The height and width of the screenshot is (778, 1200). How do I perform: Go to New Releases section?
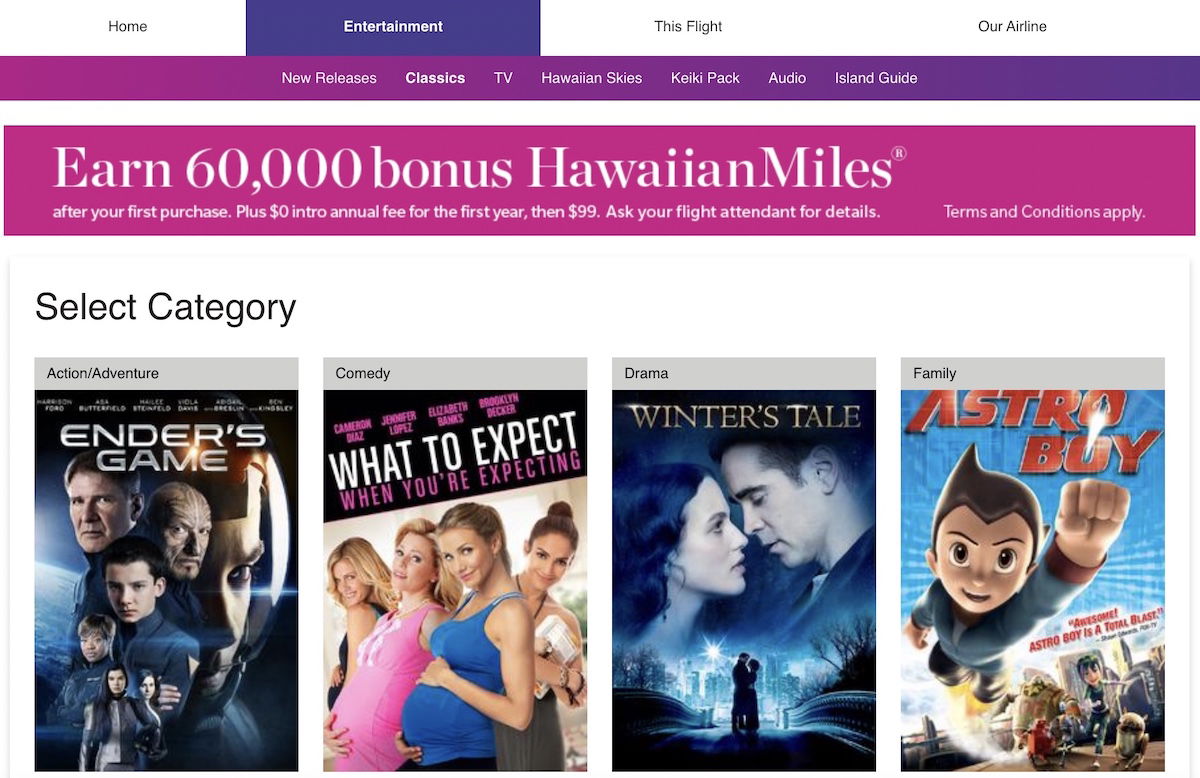[329, 78]
